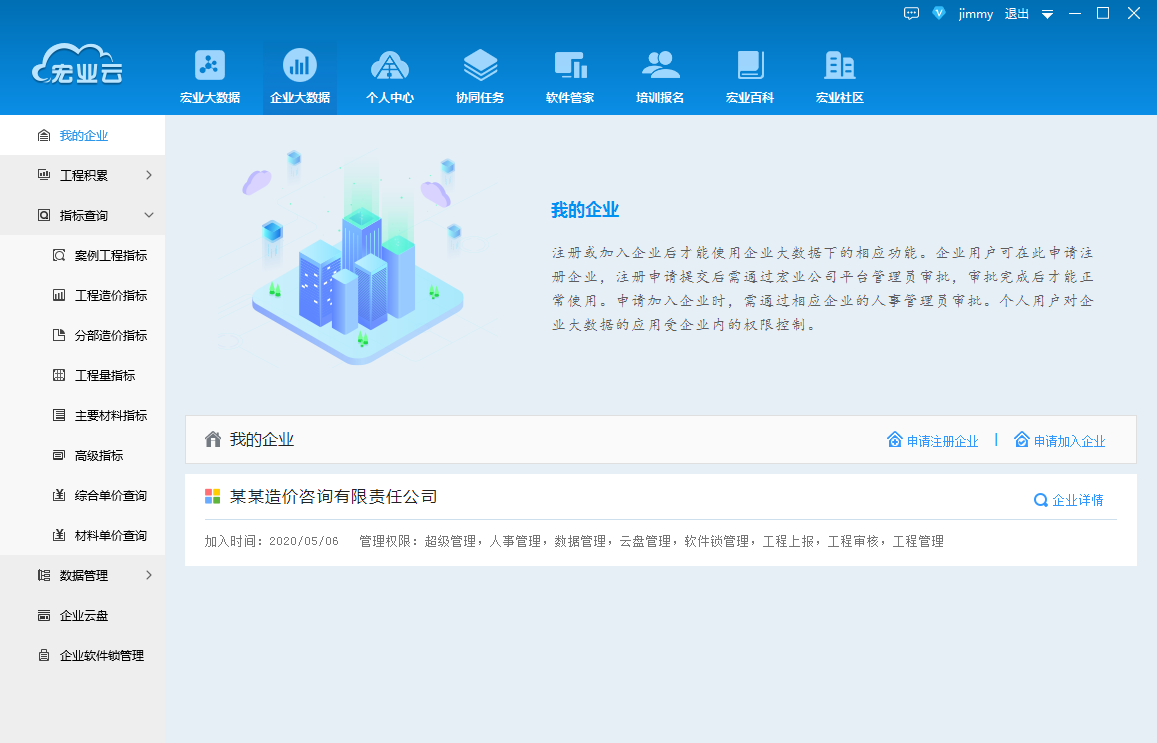The image size is (1157, 743).
Task: Open the dropdown arrow next to 退出
Action: click(1047, 13)
